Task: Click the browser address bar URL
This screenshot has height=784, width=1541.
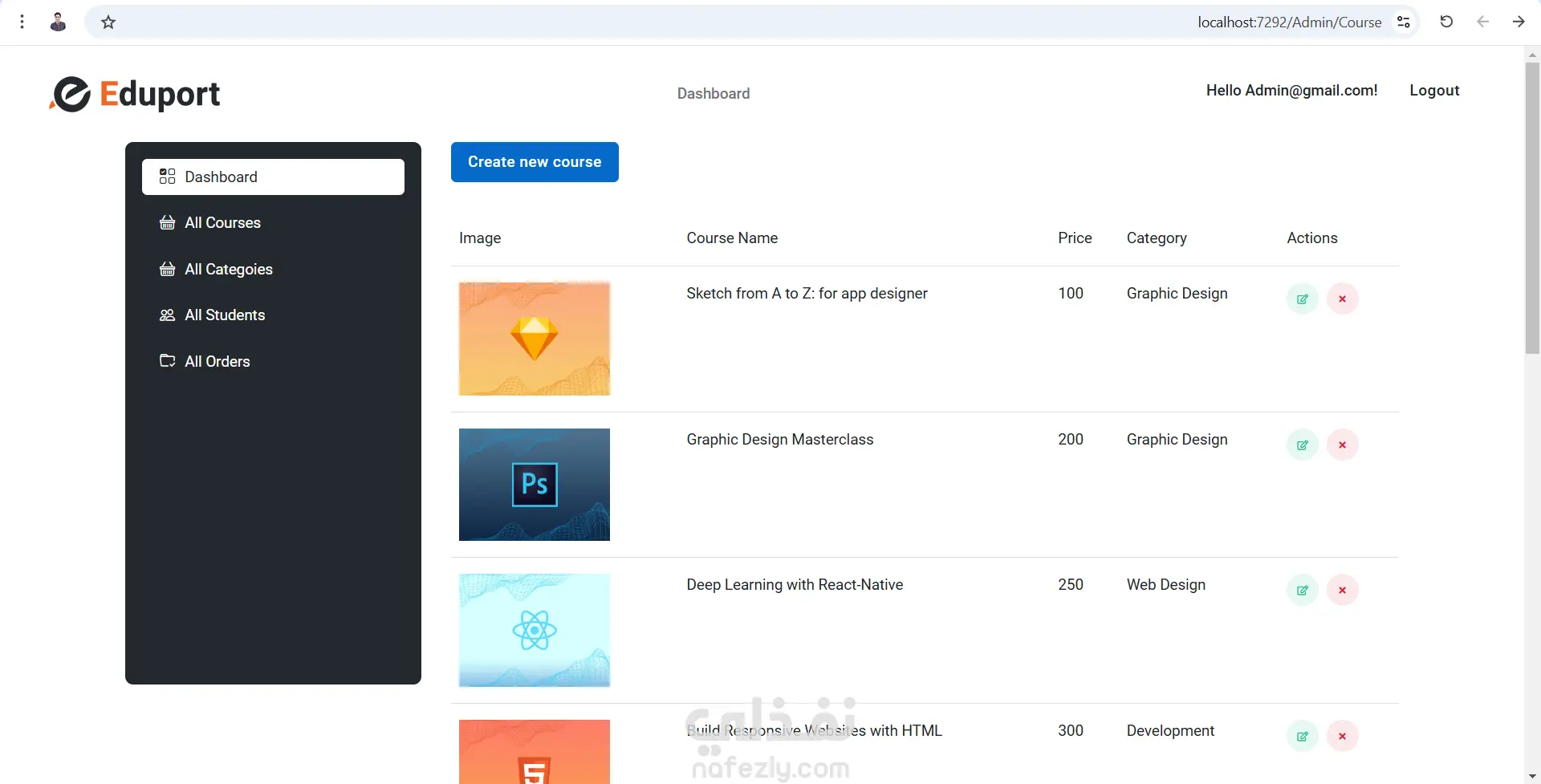Action: 1289,22
